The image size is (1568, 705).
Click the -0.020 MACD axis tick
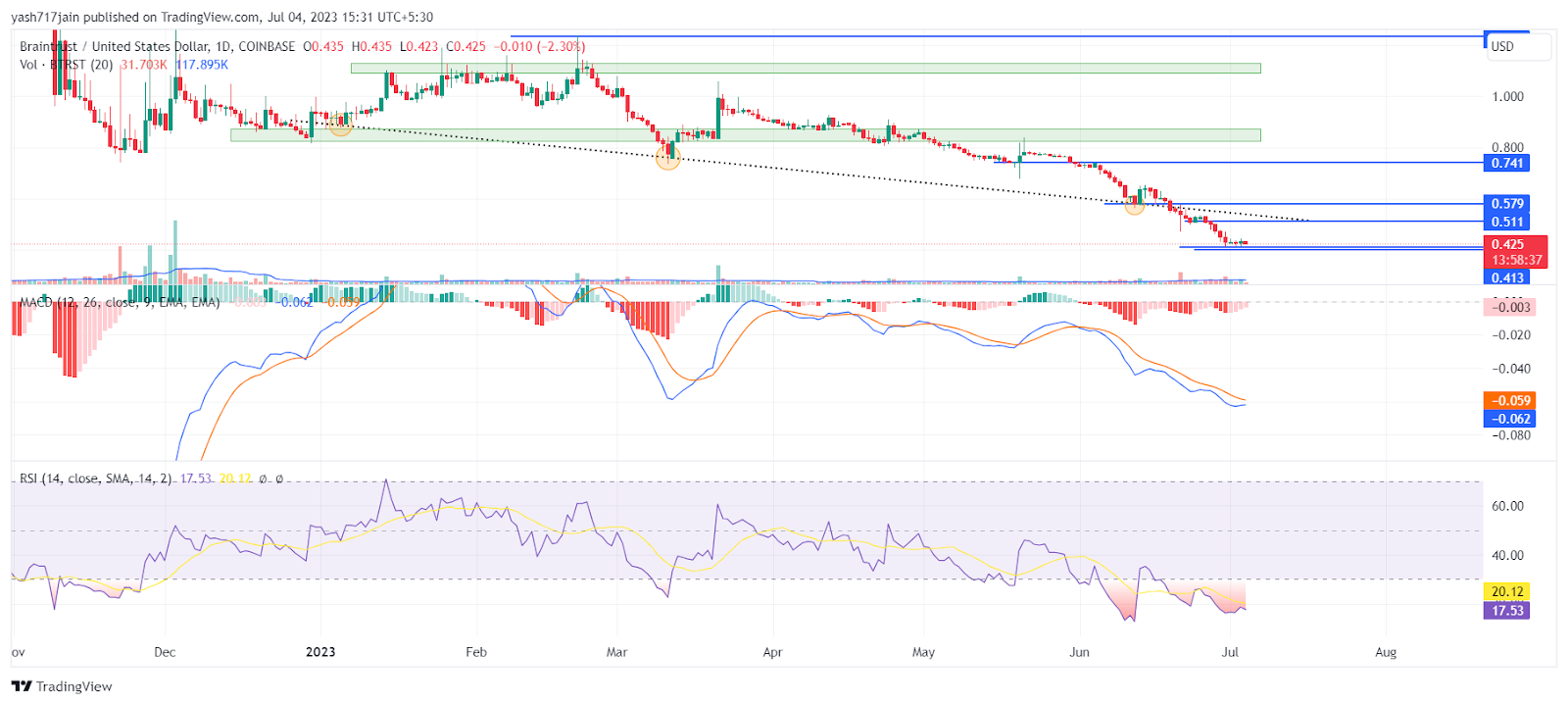coord(1511,335)
